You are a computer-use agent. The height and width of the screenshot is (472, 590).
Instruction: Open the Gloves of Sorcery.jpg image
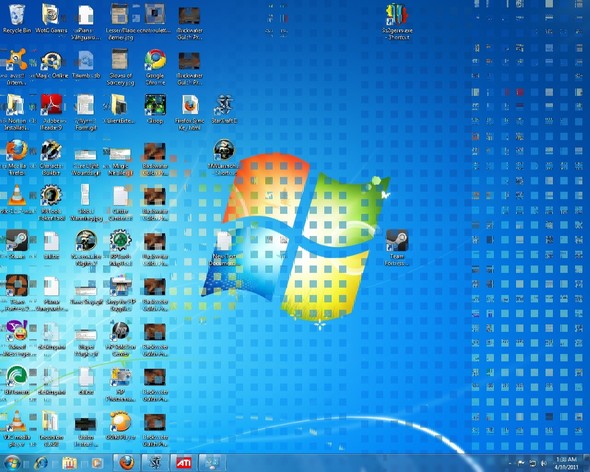point(120,67)
